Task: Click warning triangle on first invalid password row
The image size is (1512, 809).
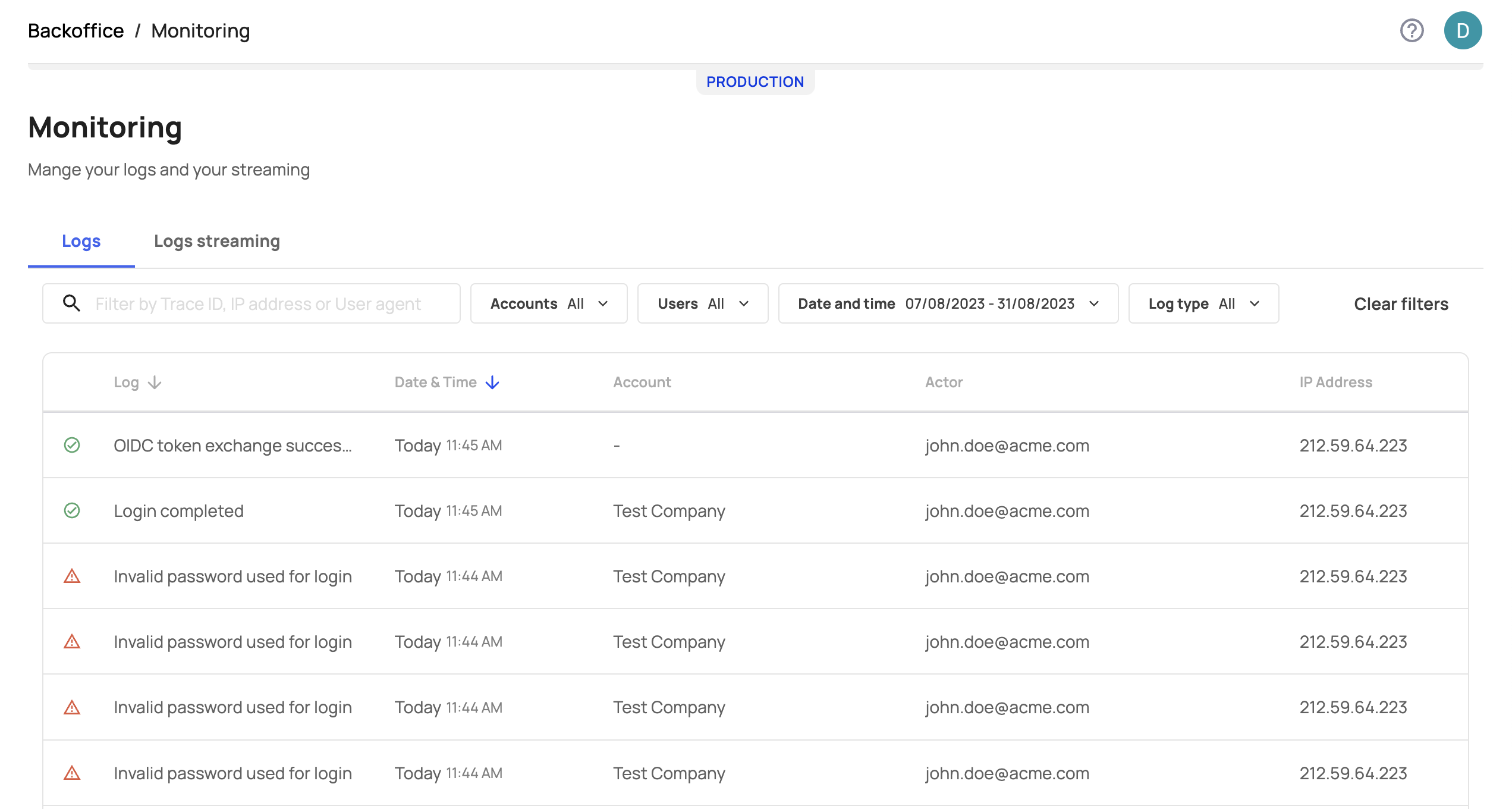Action: click(x=72, y=576)
